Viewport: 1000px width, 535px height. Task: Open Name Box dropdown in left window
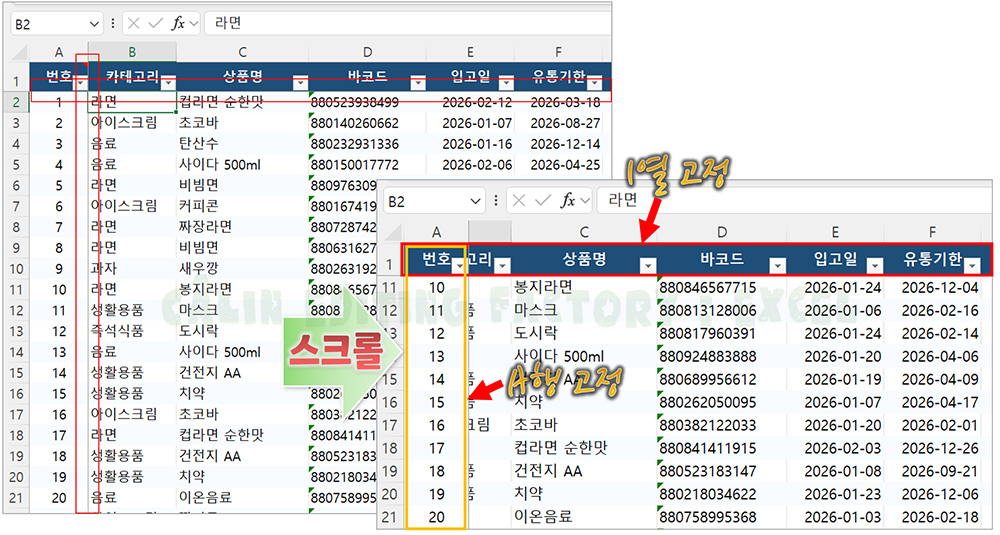point(94,24)
